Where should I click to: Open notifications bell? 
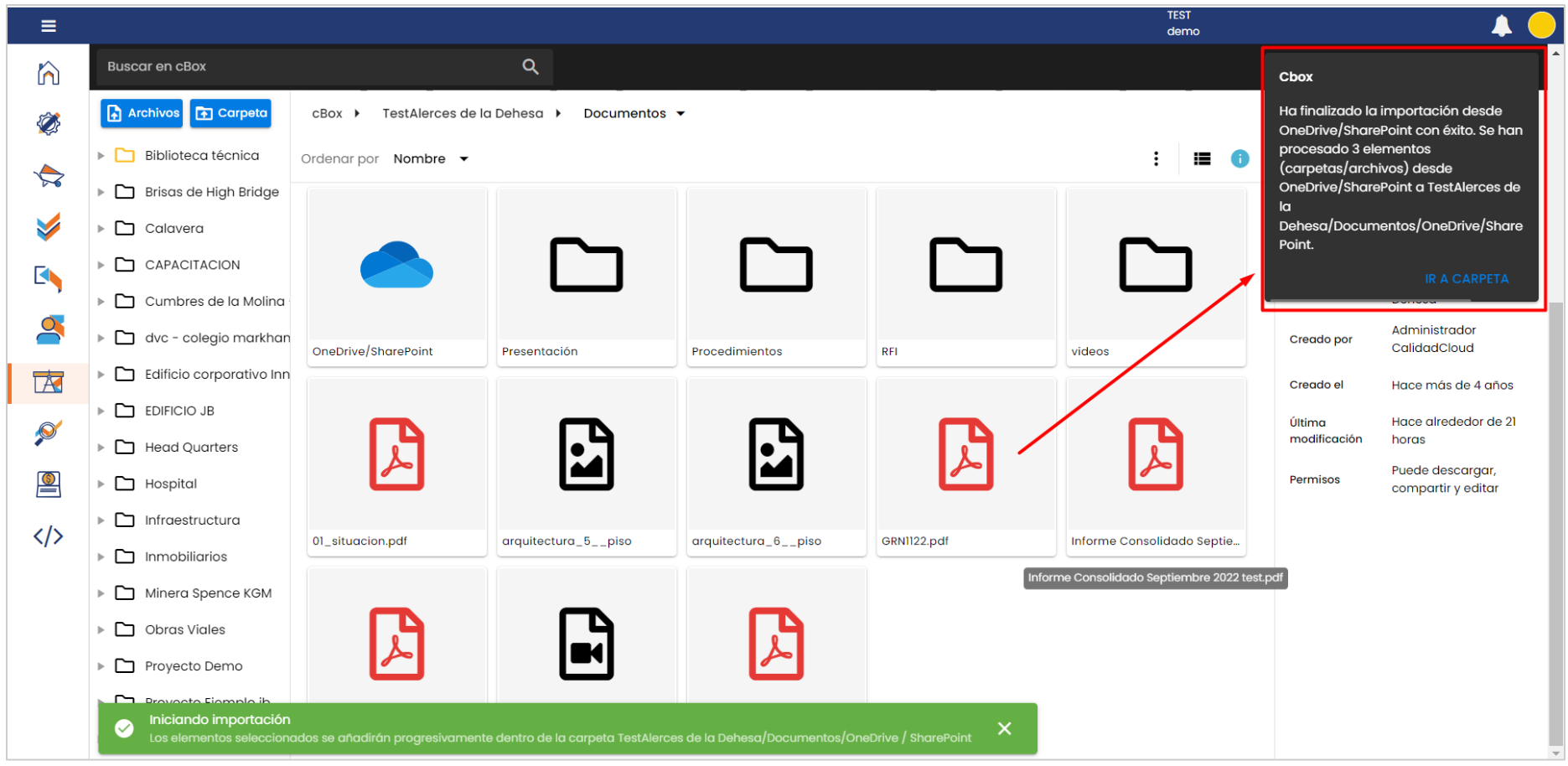pos(1501,26)
